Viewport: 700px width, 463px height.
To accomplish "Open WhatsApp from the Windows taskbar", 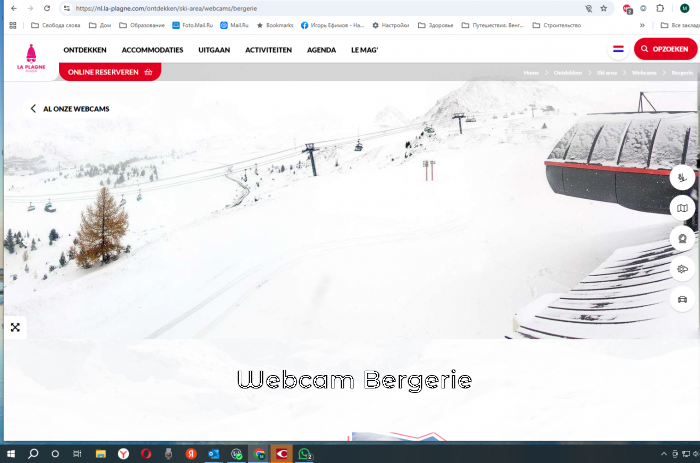I will [306, 454].
